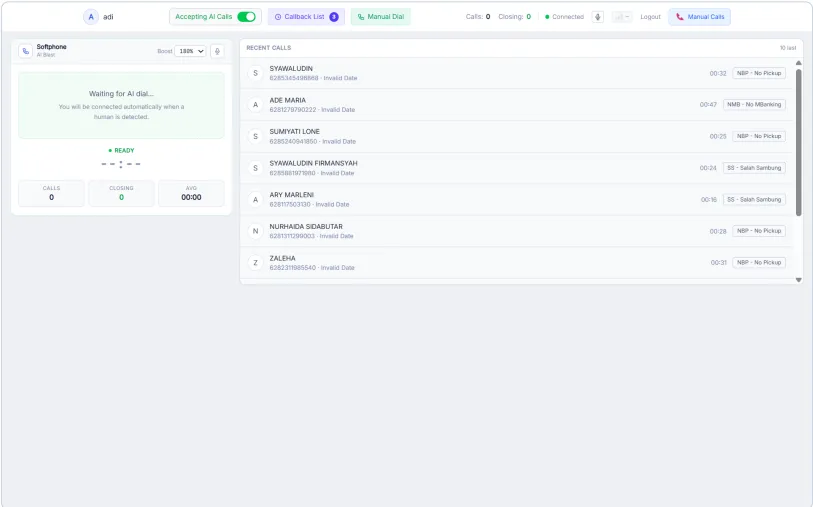Open the Manual Calls view
The height and width of the screenshot is (507, 813).
pos(699,17)
